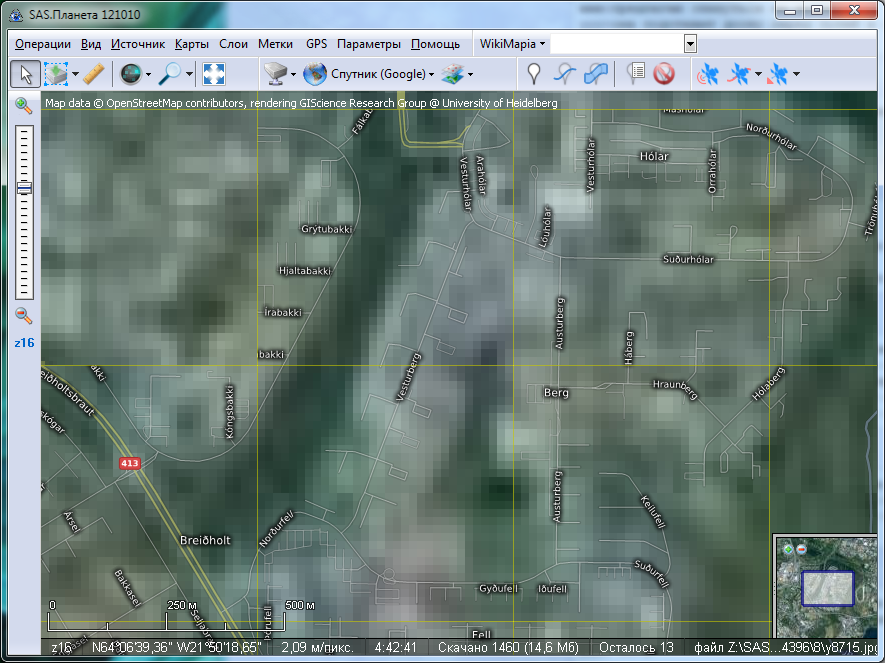This screenshot has height=663, width=885.
Task: Toggle full screen mode icon
Action: pyautogui.click(x=214, y=74)
